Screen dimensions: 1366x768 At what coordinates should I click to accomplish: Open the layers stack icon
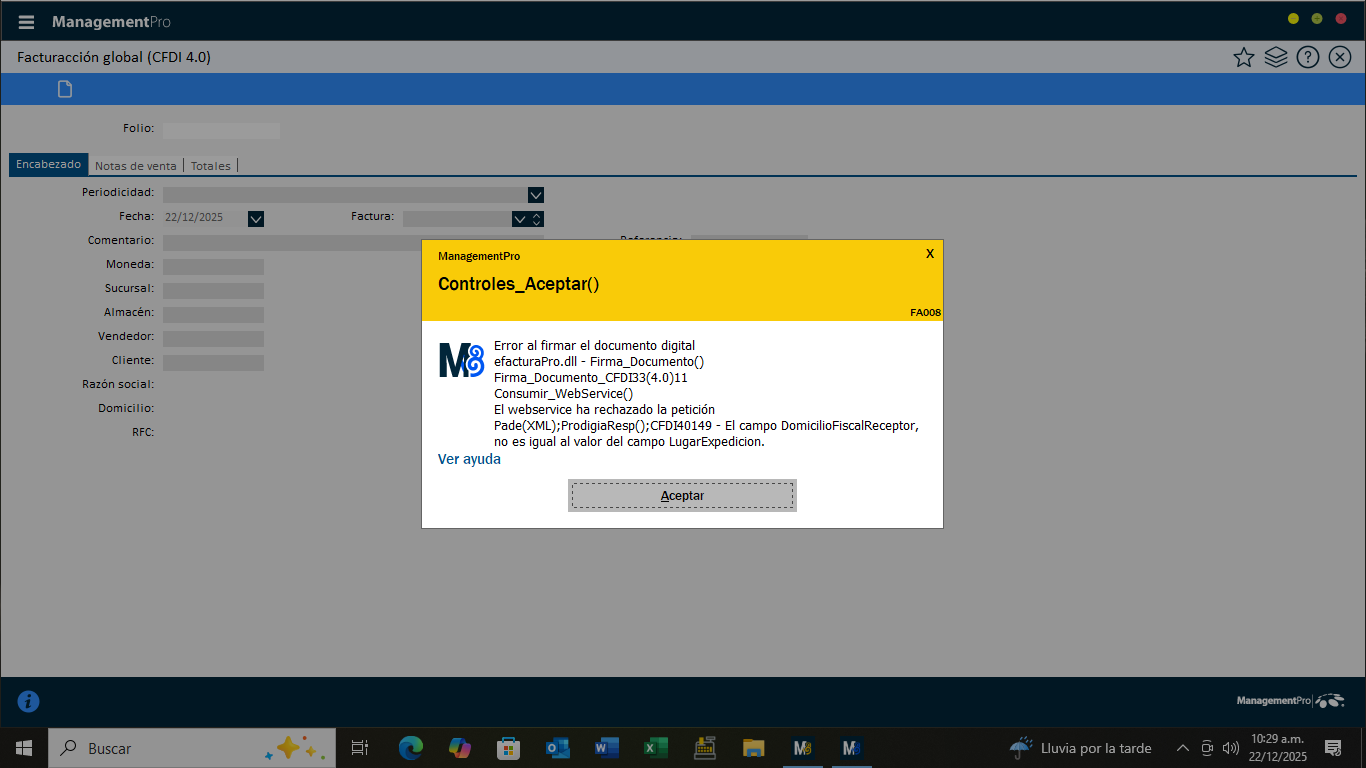1275,58
